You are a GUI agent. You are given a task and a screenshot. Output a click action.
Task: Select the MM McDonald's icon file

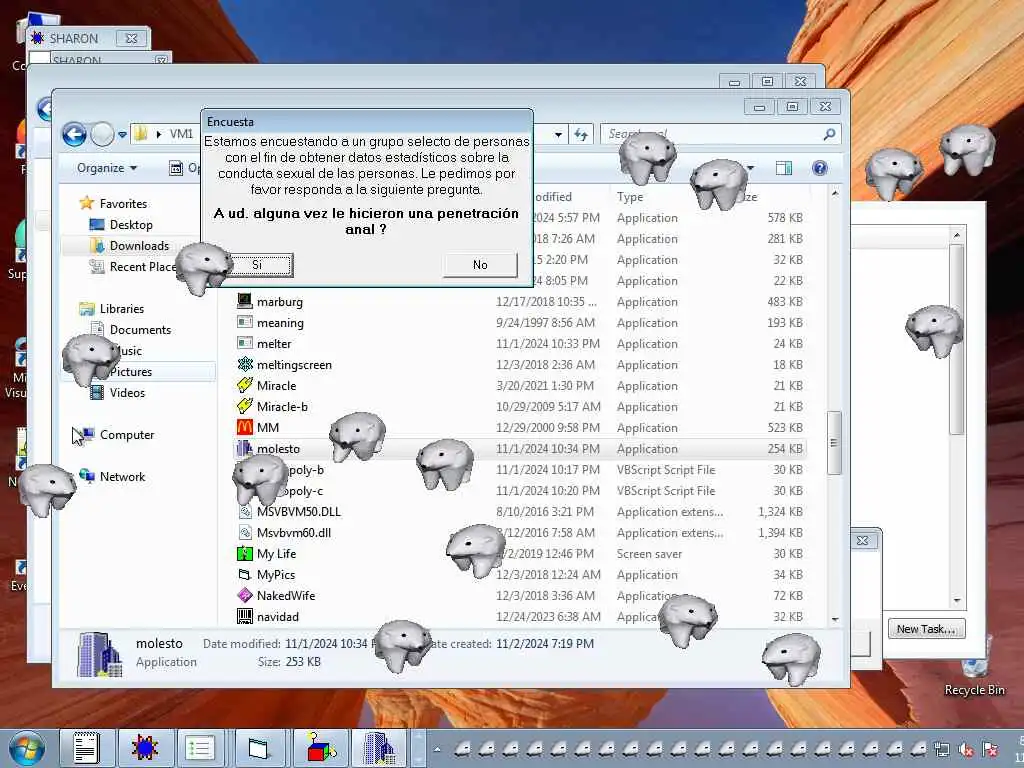[245, 427]
